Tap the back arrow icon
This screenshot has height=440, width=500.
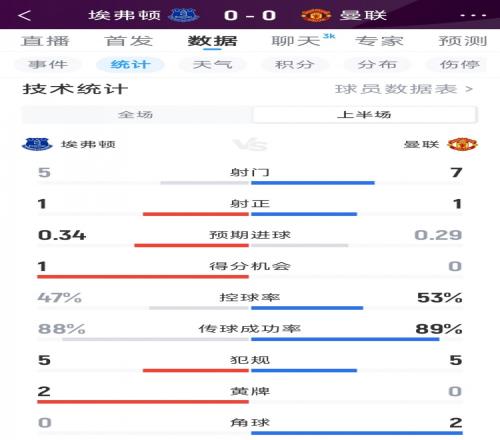(25, 15)
